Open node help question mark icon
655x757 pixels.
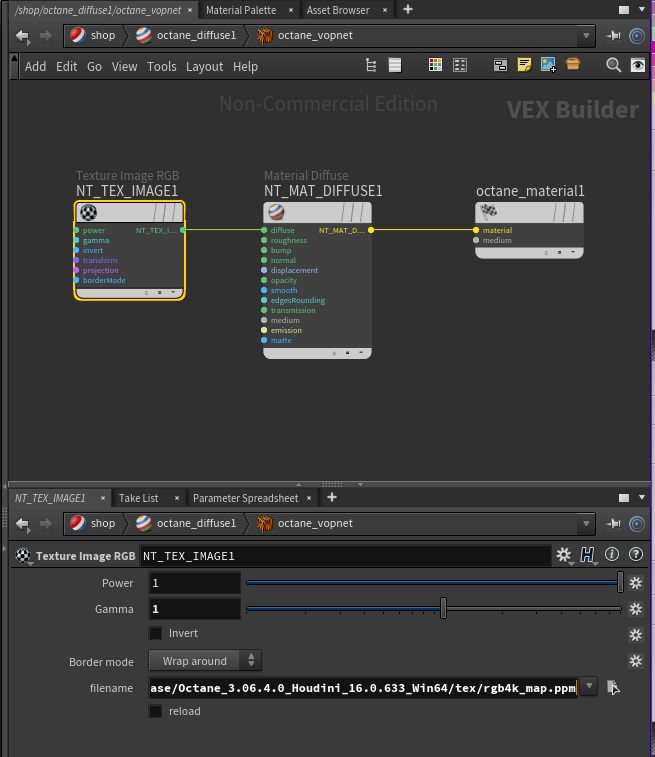[x=636, y=554]
